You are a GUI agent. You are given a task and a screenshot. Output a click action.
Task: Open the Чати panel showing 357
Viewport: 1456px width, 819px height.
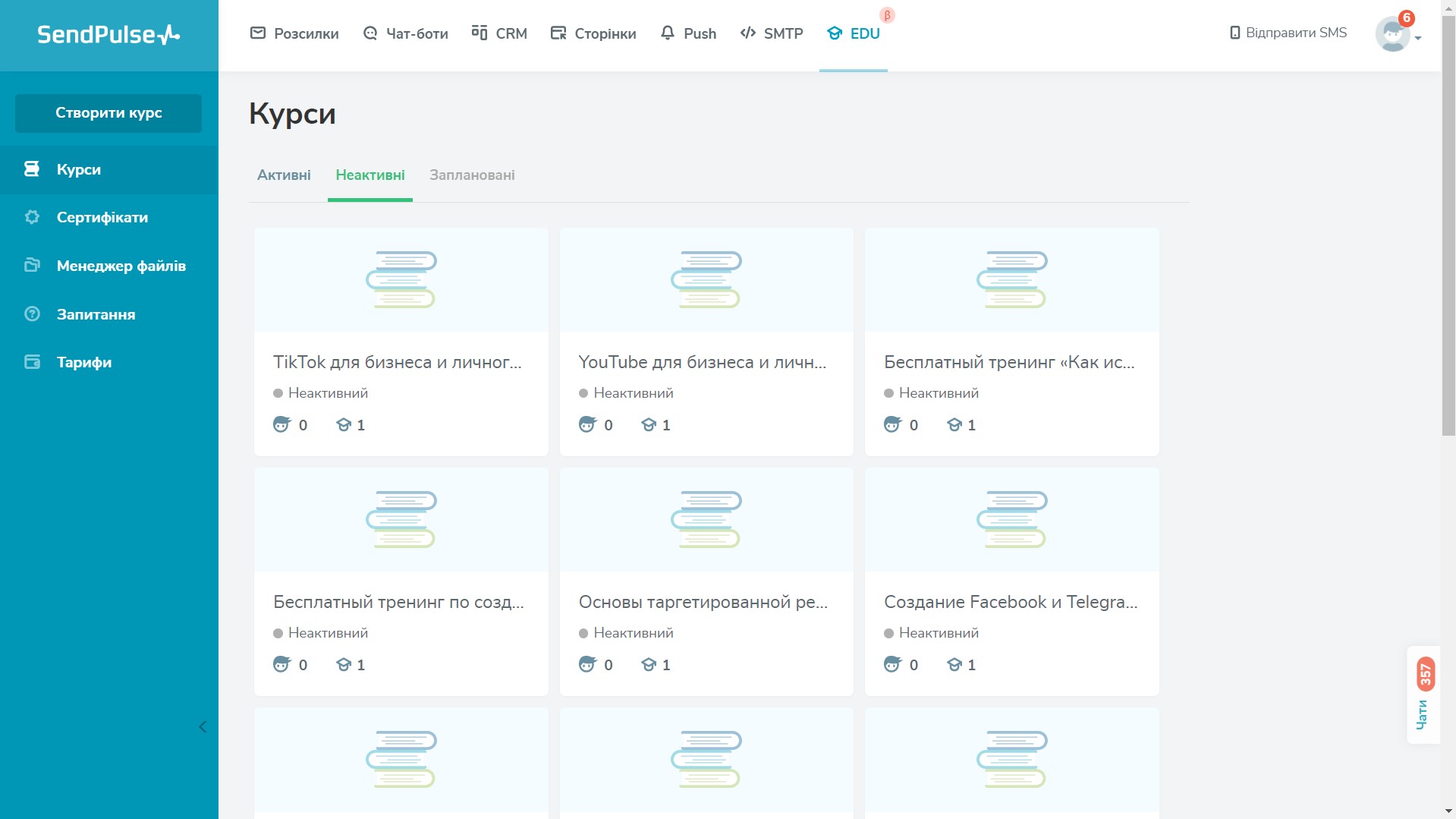tap(1424, 695)
